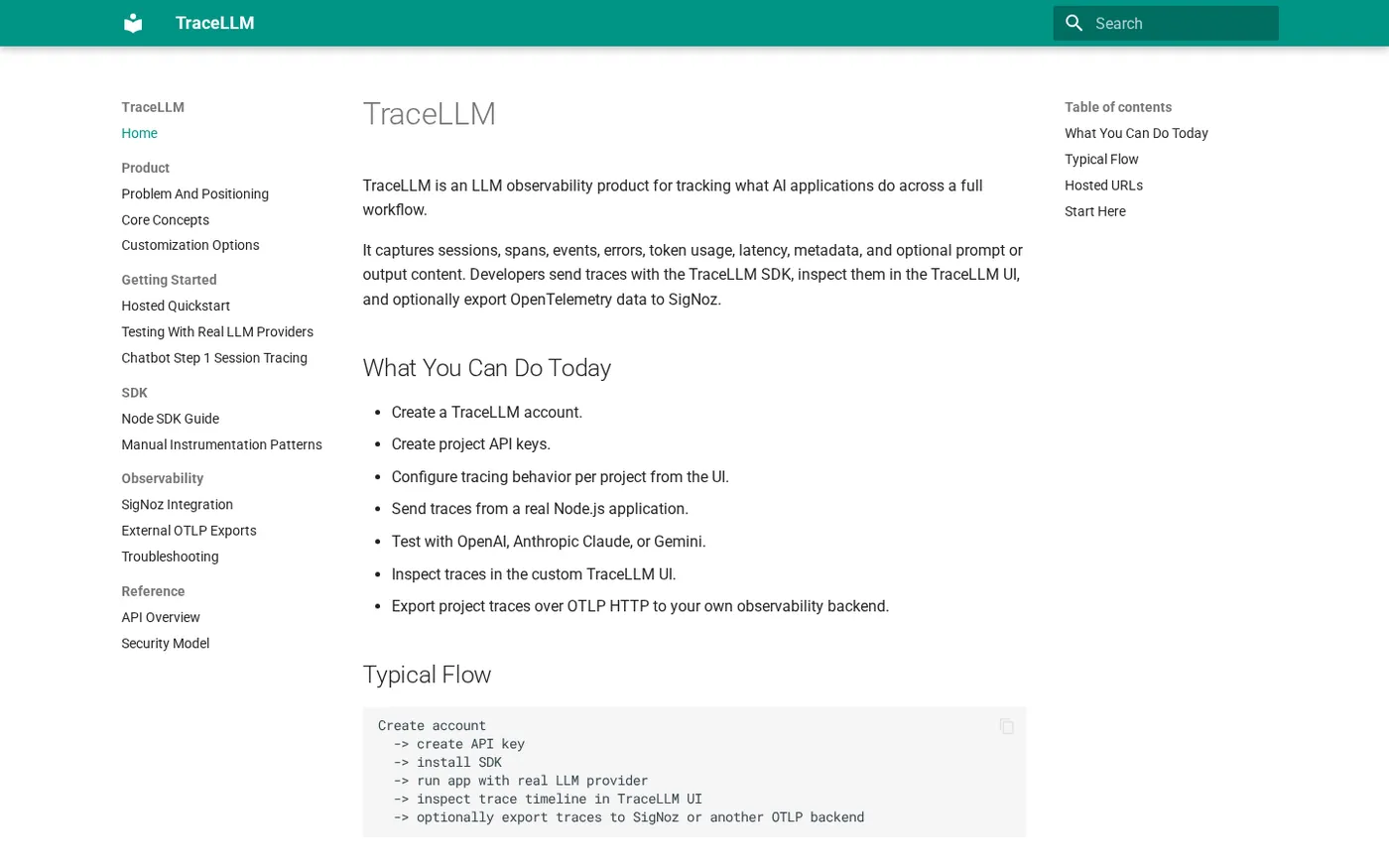Click the Reference sidebar section heading

[153, 591]
